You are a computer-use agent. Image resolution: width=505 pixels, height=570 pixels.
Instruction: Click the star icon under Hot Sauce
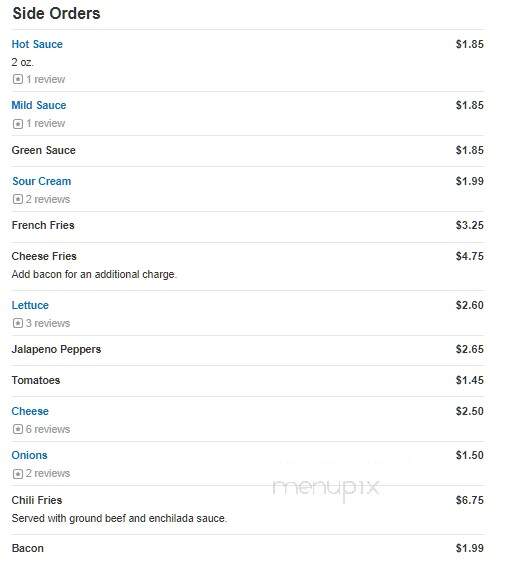point(17,79)
